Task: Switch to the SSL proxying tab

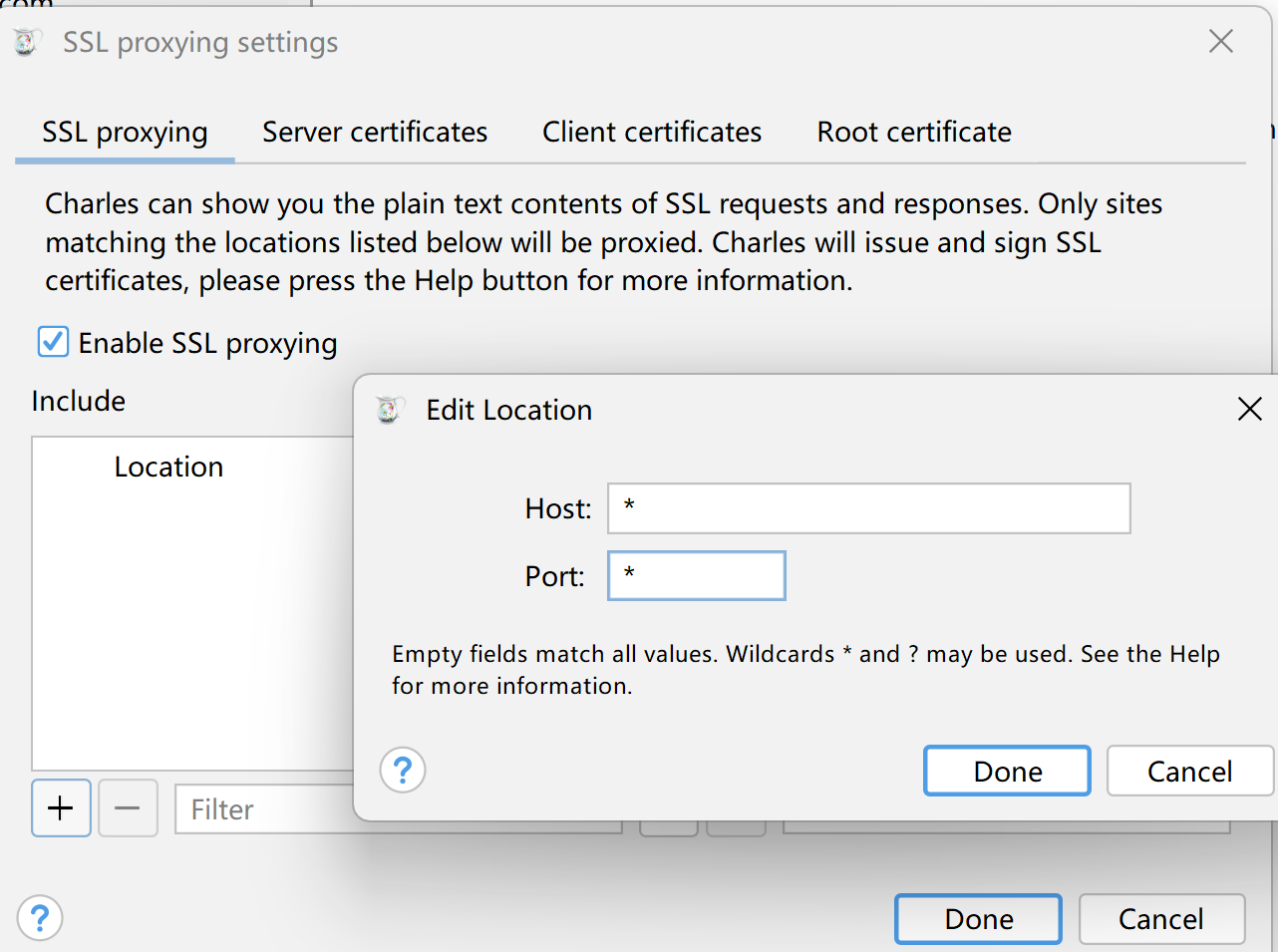Action: (125, 133)
